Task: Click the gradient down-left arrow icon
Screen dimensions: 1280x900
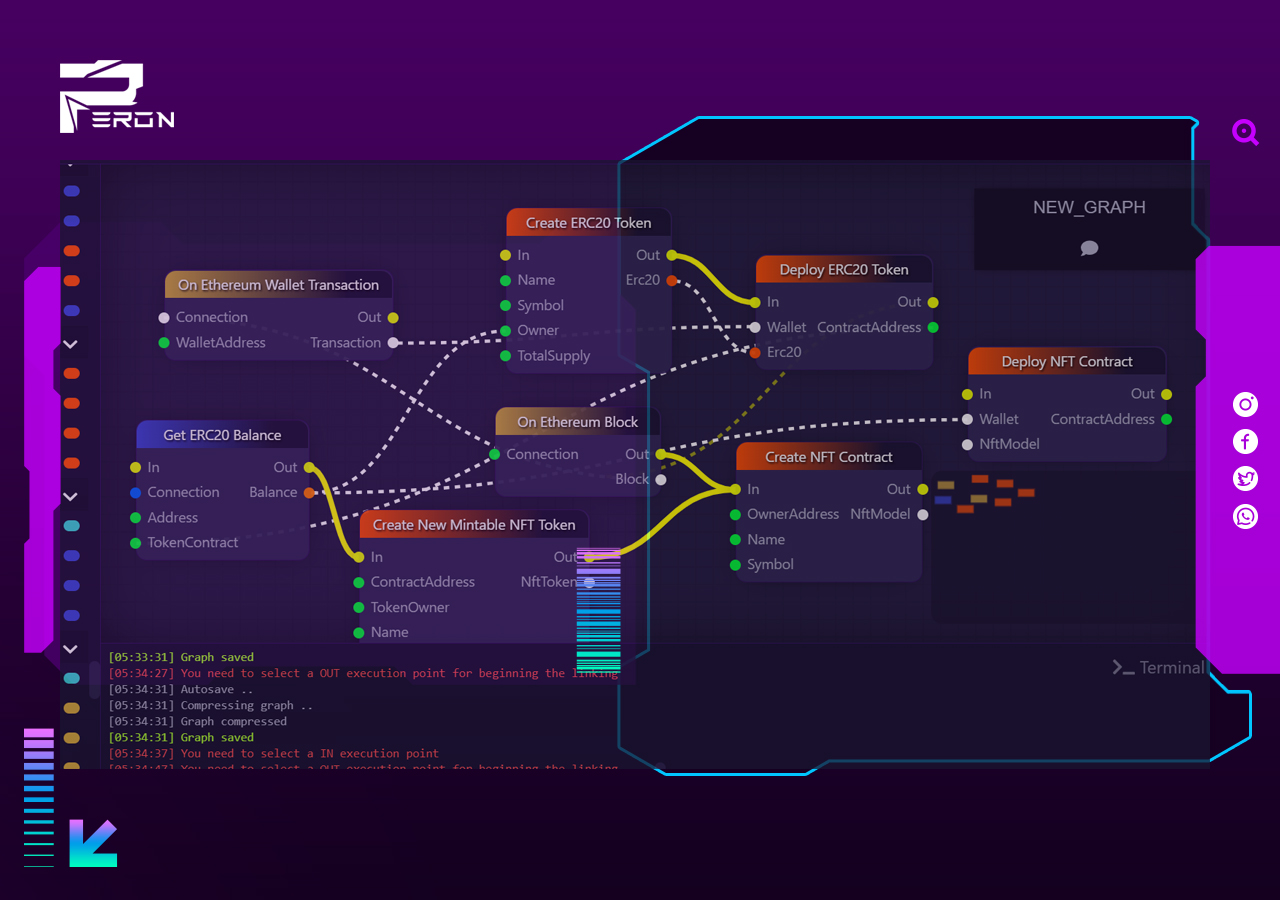Action: pyautogui.click(x=93, y=843)
